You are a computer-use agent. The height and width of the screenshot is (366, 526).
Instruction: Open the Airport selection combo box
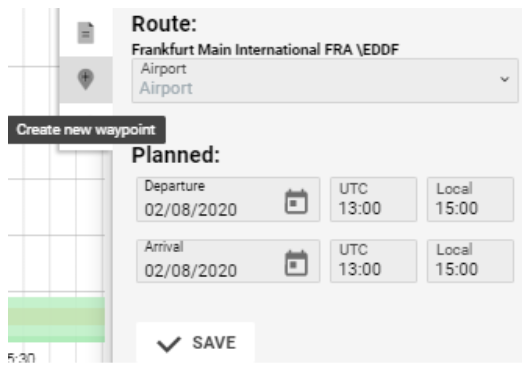[x=325, y=81]
